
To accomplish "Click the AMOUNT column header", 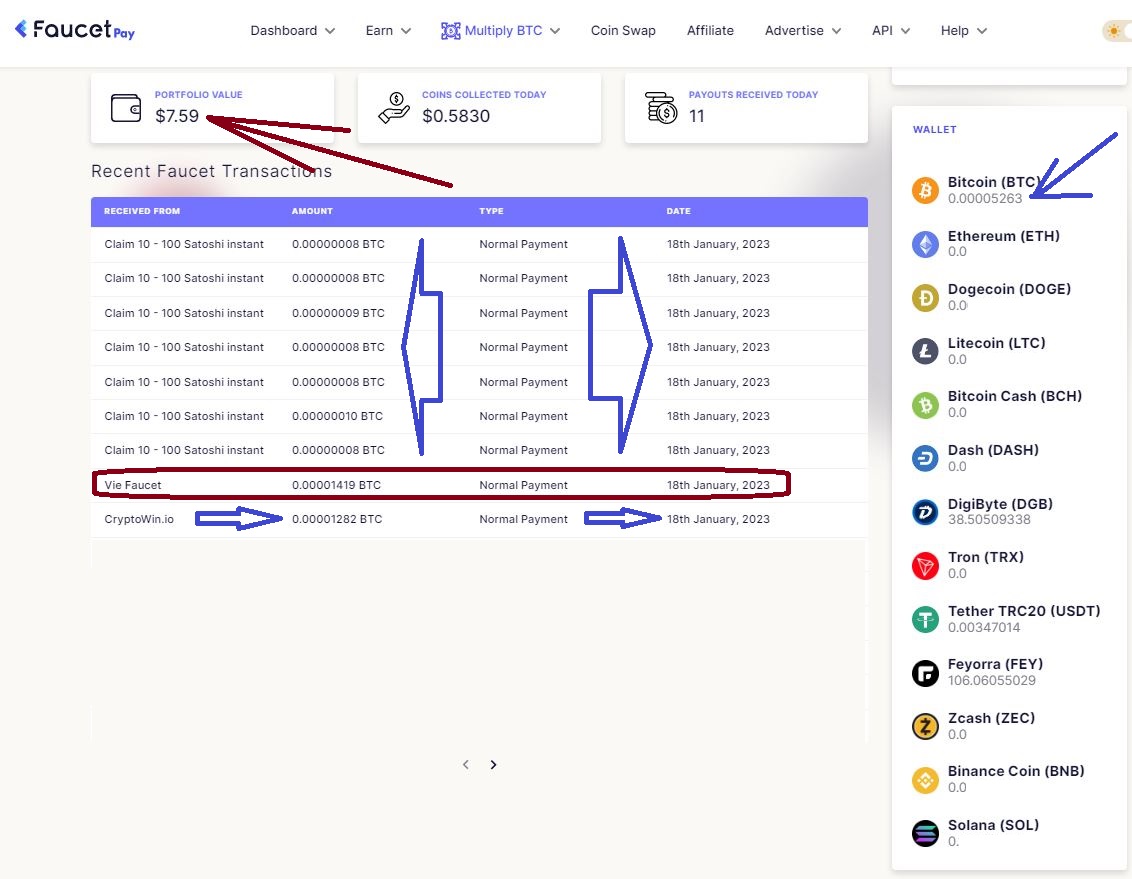I will [312, 211].
